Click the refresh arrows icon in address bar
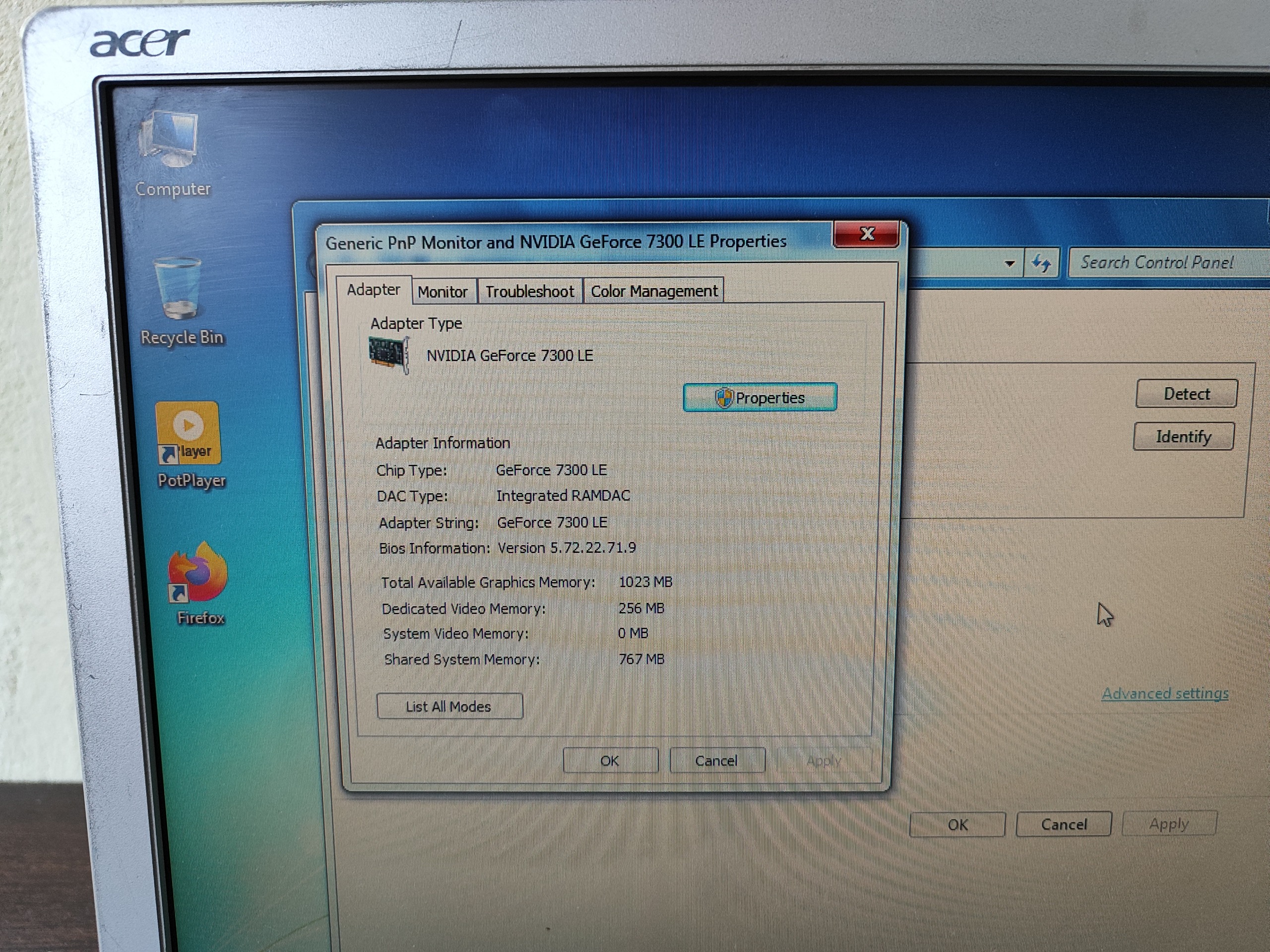Image resolution: width=1270 pixels, height=952 pixels. [1040, 263]
